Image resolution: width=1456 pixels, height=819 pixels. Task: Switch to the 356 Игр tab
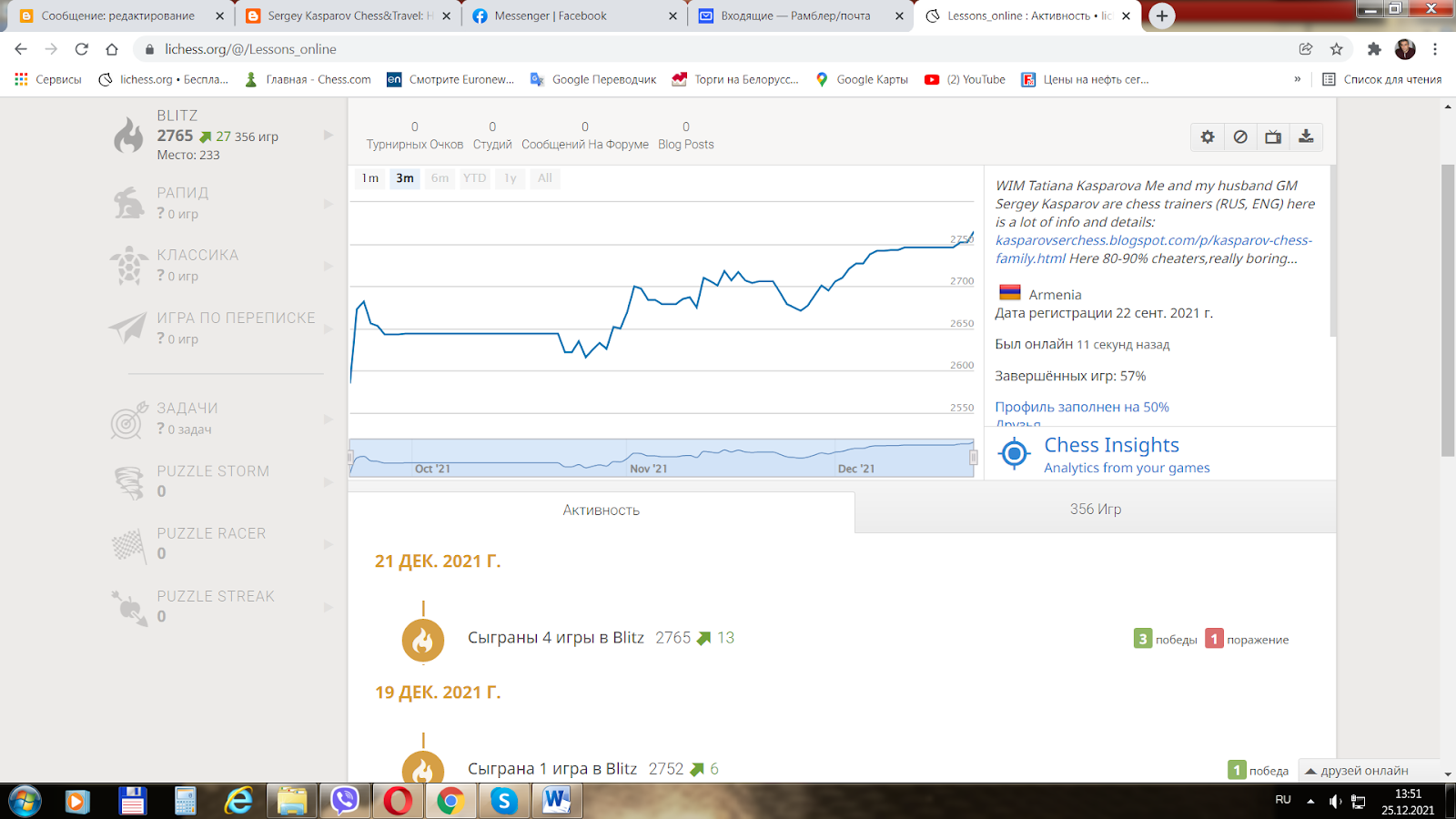point(1096,510)
